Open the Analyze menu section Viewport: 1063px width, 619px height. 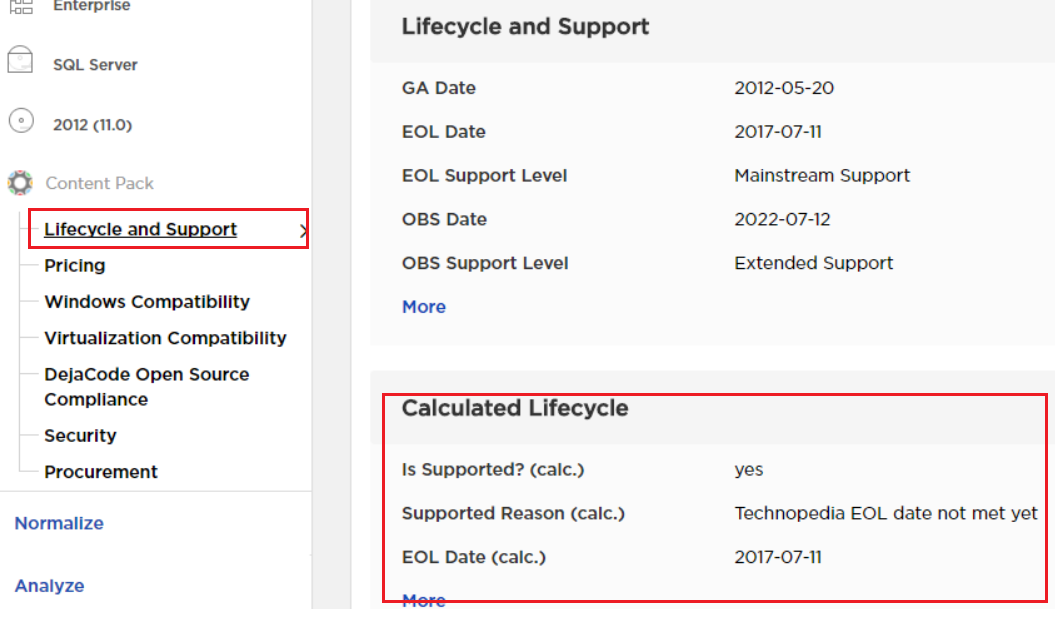click(49, 586)
